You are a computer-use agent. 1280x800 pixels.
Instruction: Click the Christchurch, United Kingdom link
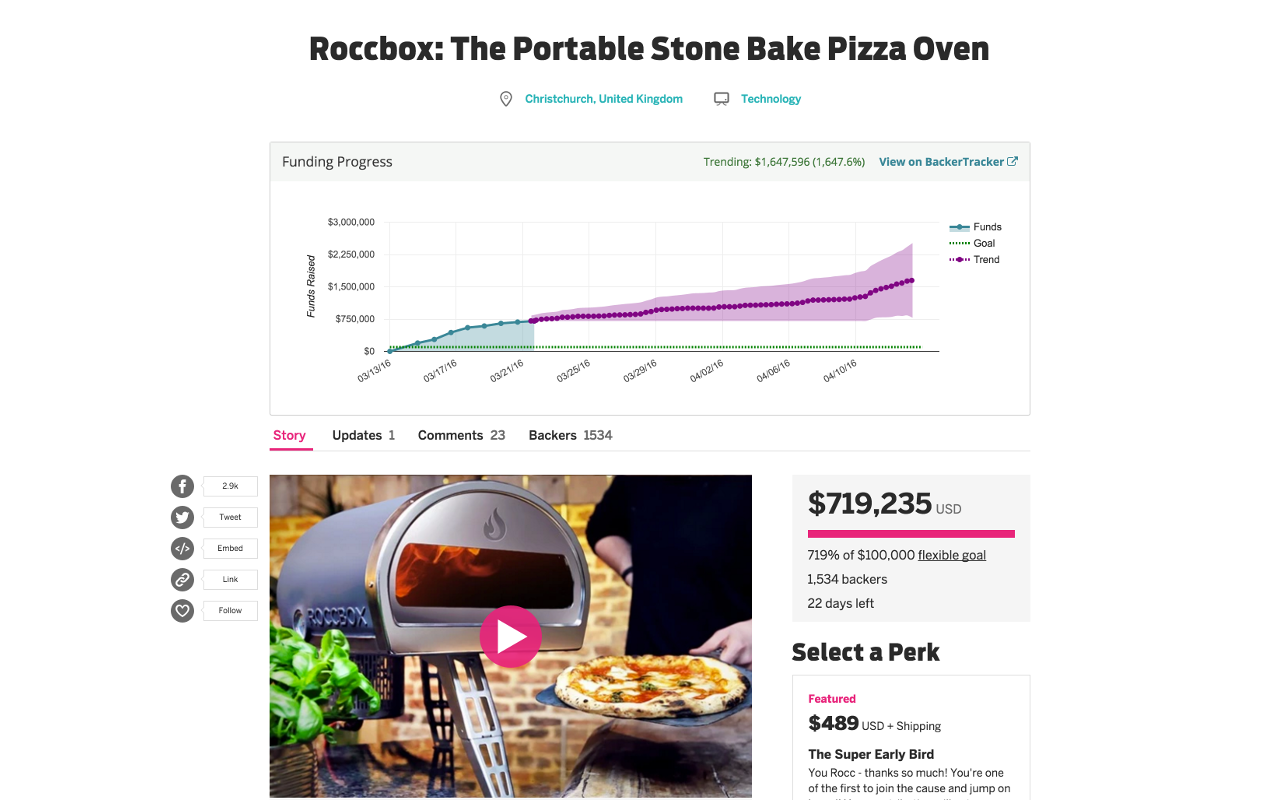click(x=604, y=99)
